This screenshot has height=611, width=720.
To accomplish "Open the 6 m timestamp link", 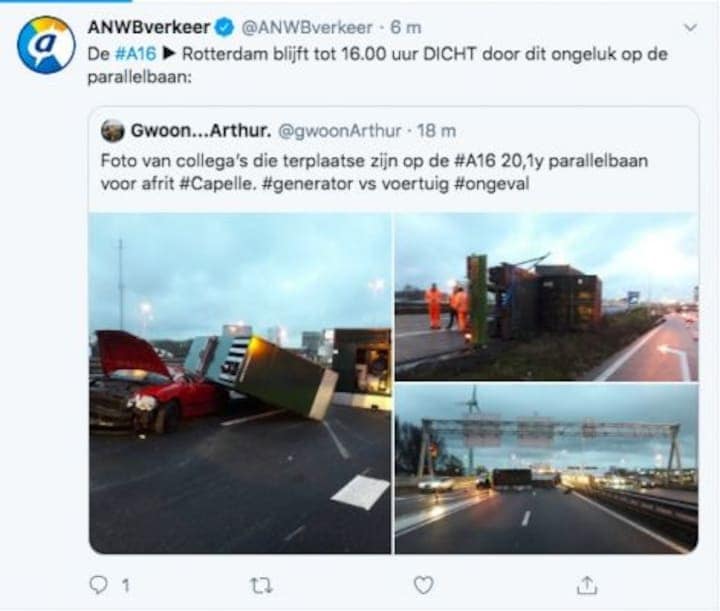I will click(405, 28).
